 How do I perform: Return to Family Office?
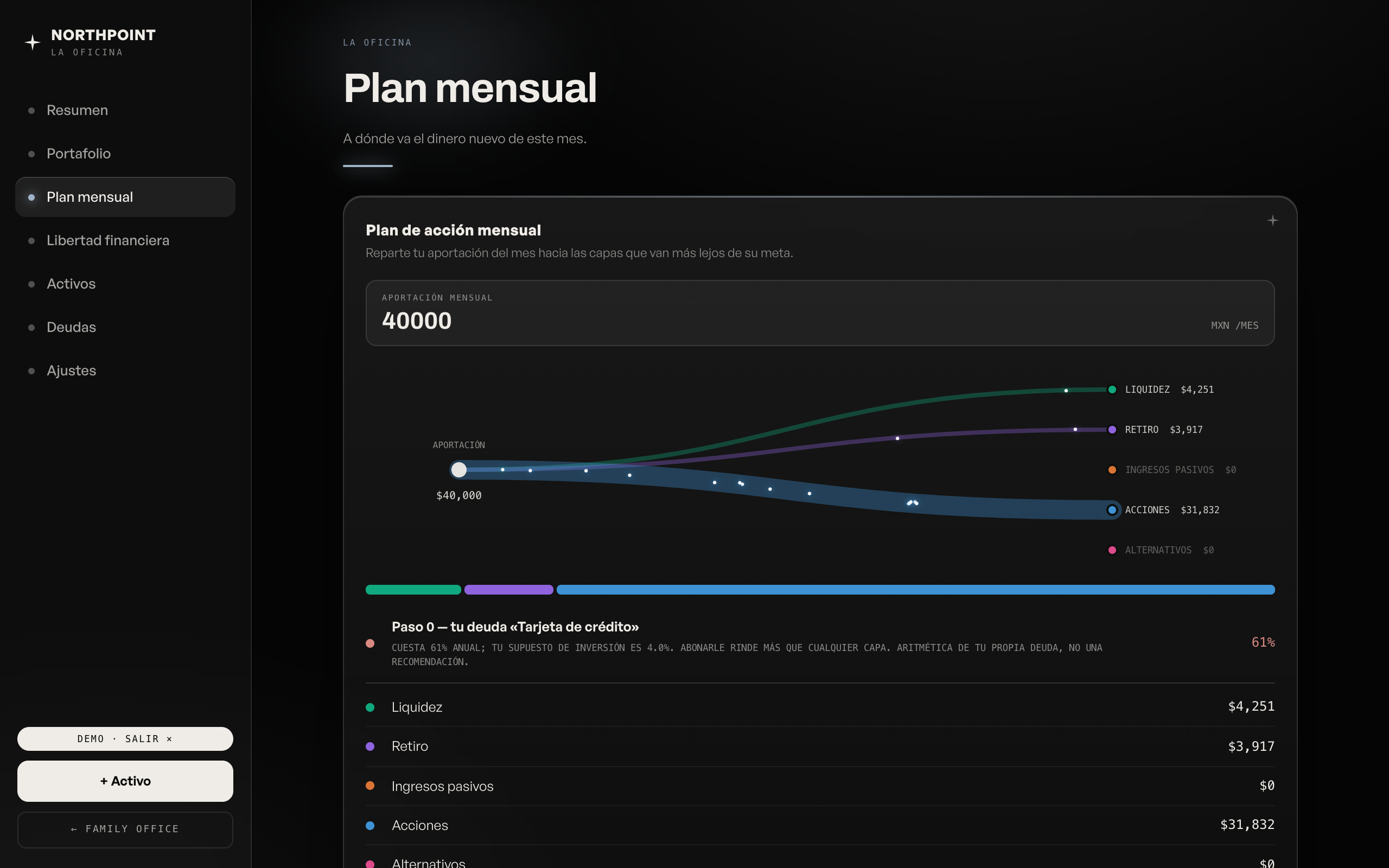[125, 829]
